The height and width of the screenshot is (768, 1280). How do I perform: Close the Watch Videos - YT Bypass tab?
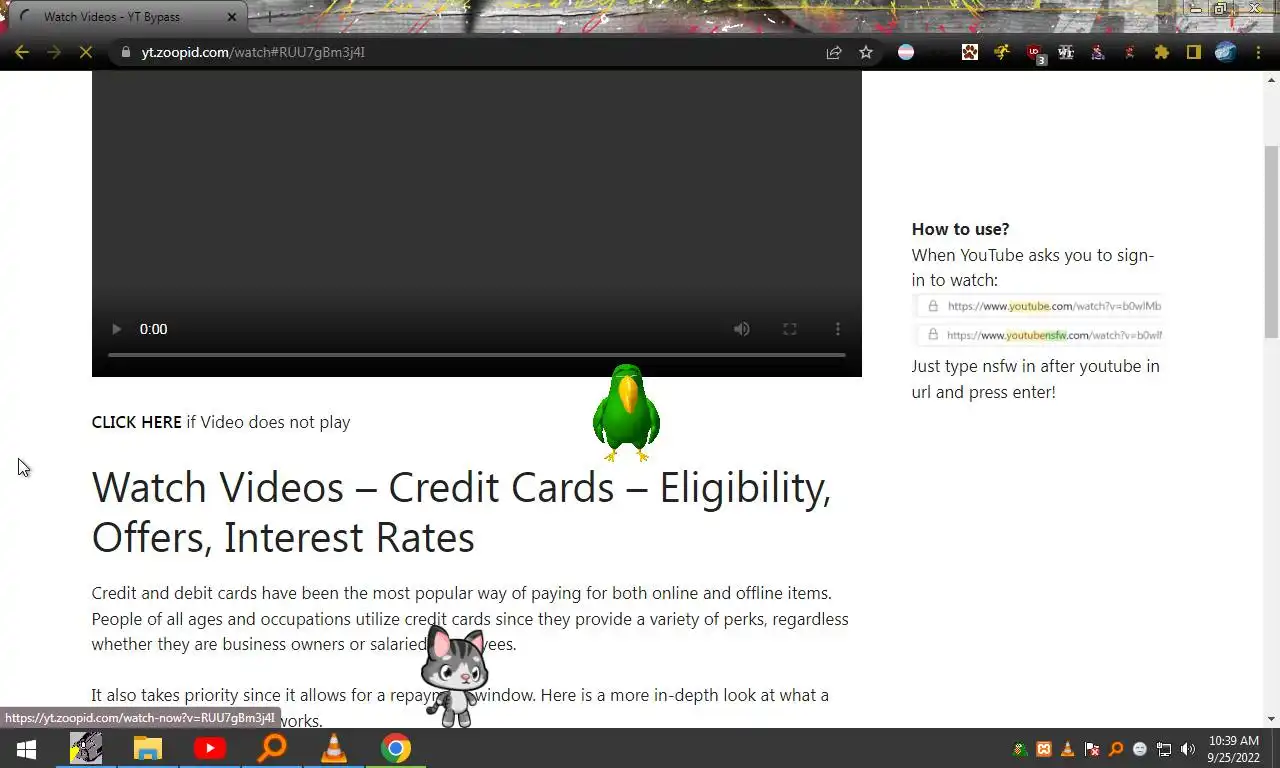coord(232,17)
